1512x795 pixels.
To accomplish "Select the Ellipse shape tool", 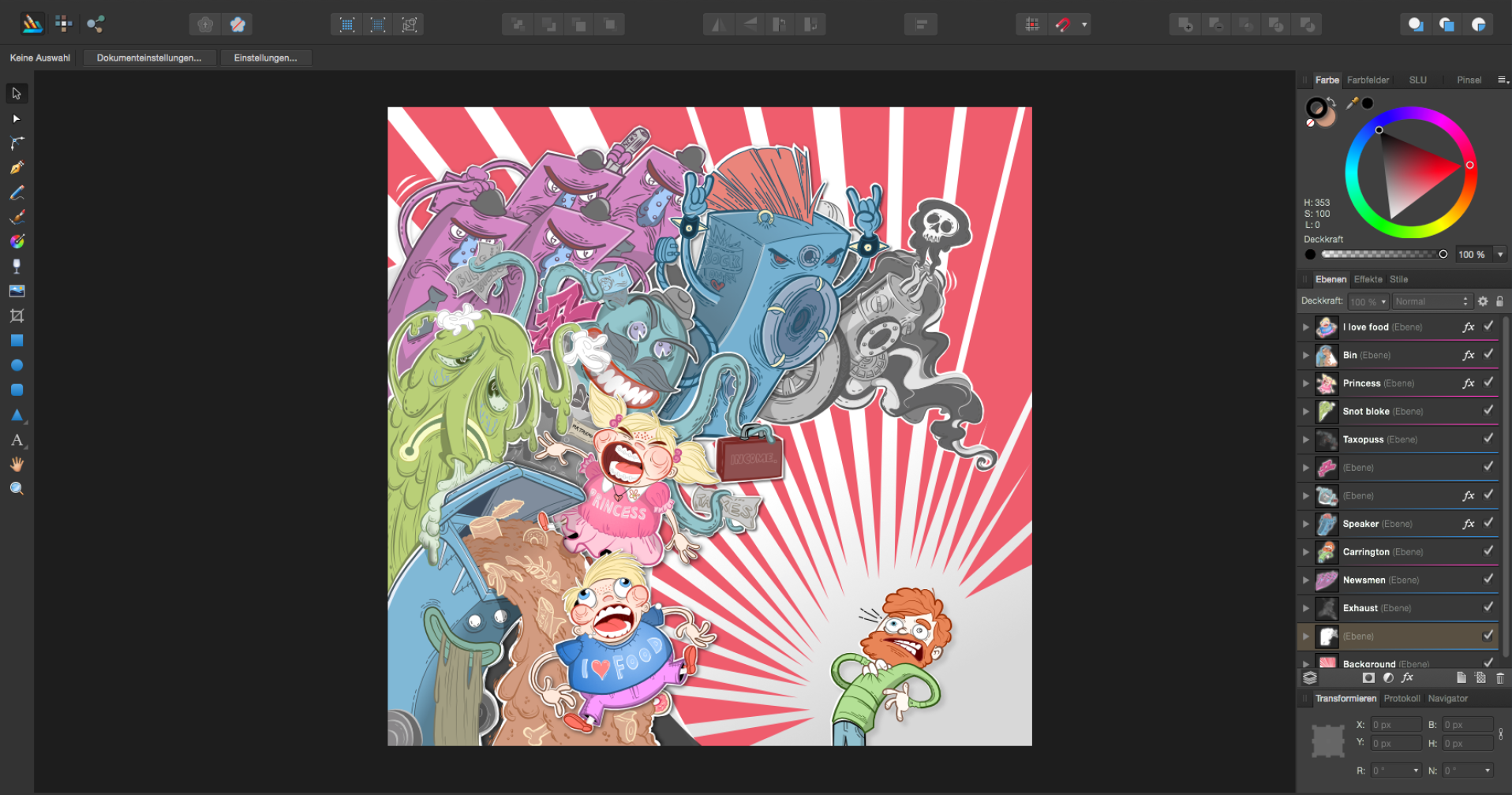I will pos(17,365).
